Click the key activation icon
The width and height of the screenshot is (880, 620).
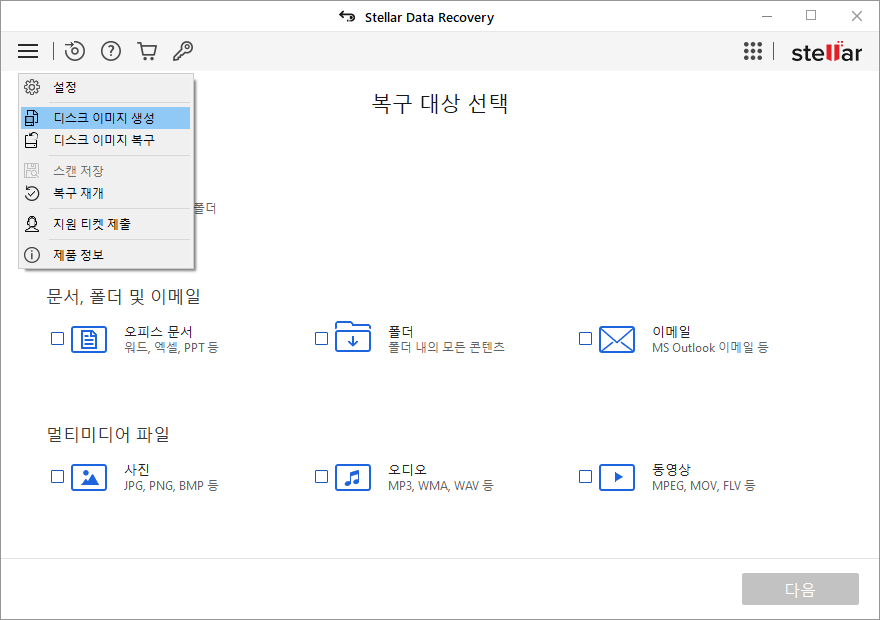[x=183, y=51]
